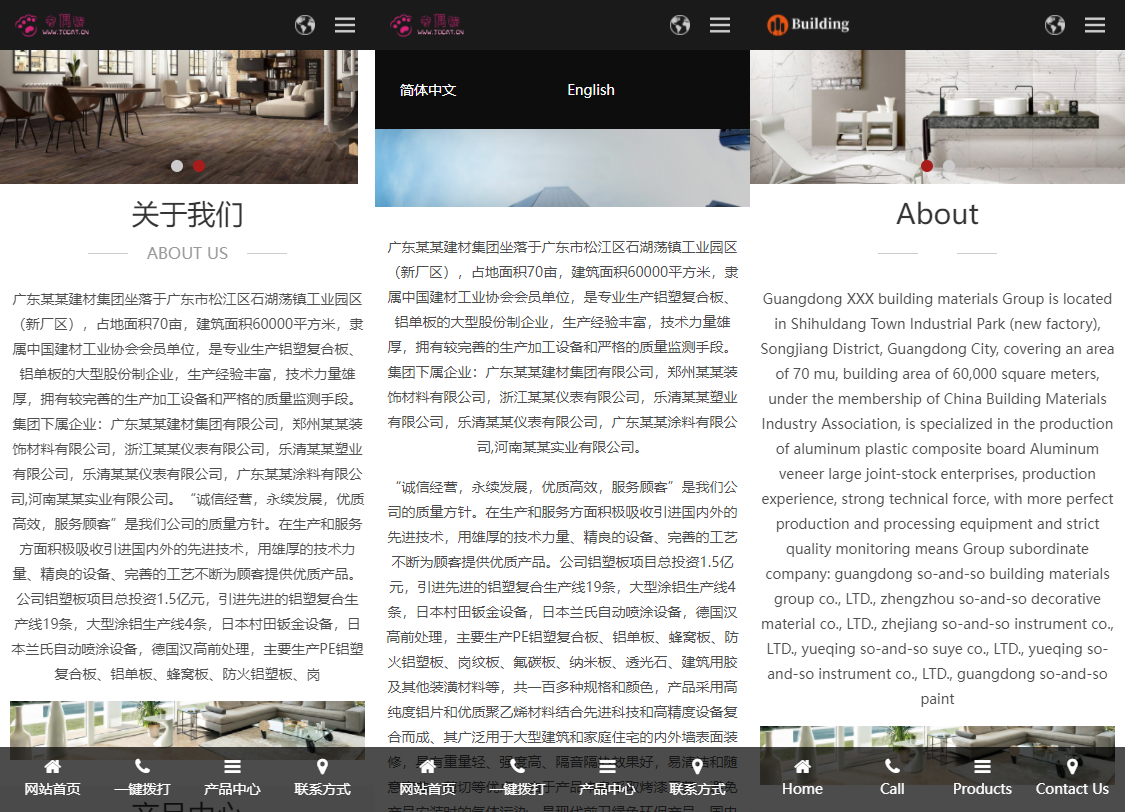Image resolution: width=1125 pixels, height=812 pixels.
Task: Click the TOCAT paw logo in middle panel
Action: tap(428, 25)
